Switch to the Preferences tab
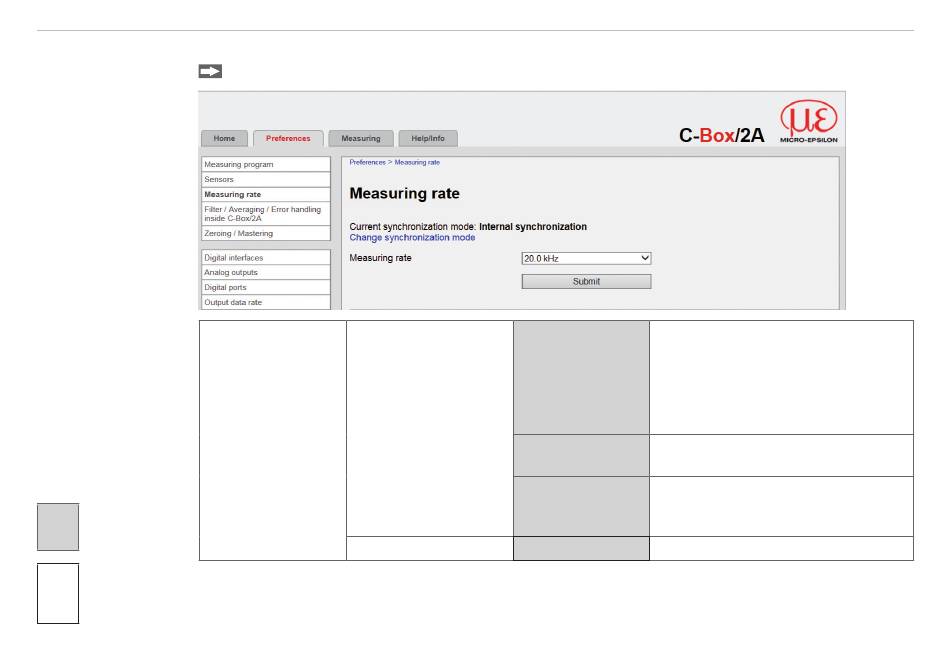This screenshot has height=665, width=950. coord(288,138)
